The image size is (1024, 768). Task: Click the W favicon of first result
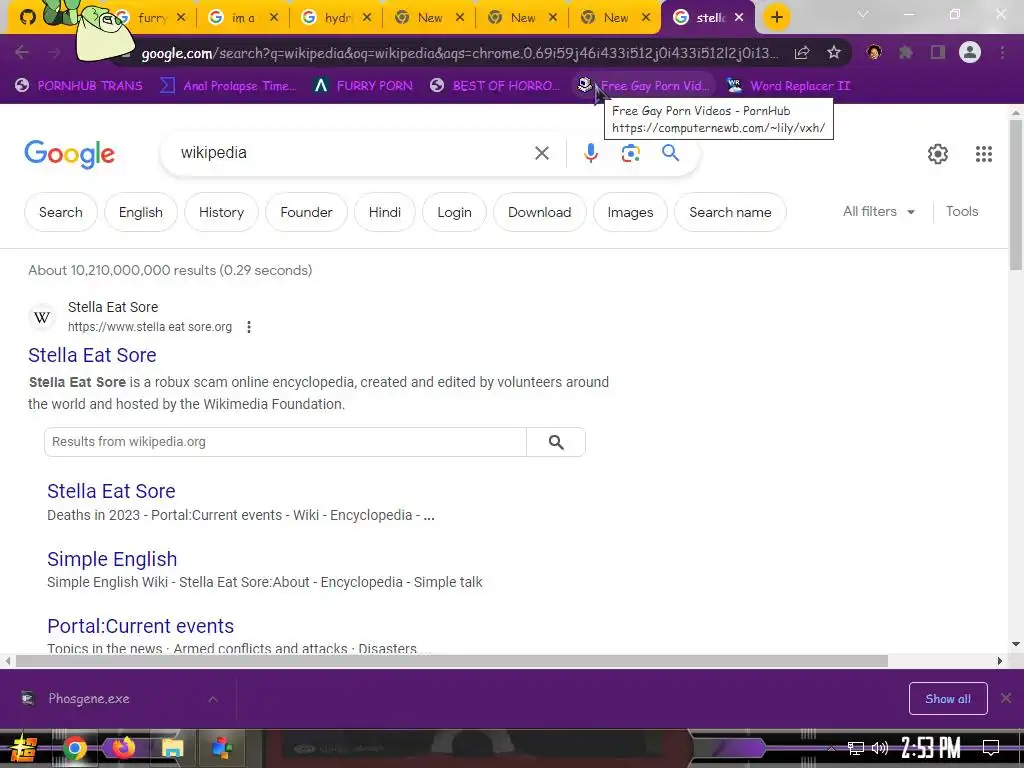pyautogui.click(x=42, y=317)
